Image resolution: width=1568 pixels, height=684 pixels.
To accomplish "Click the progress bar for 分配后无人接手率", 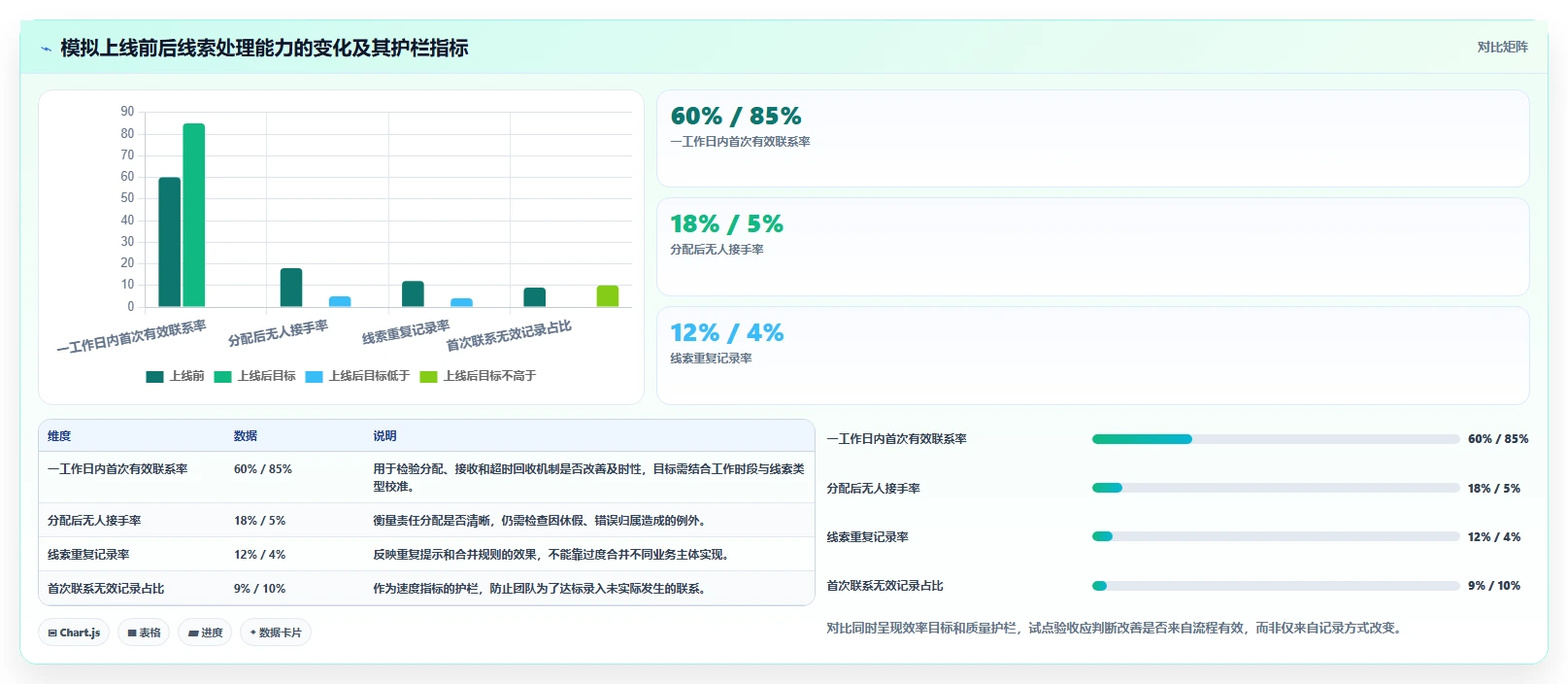I will point(1275,488).
